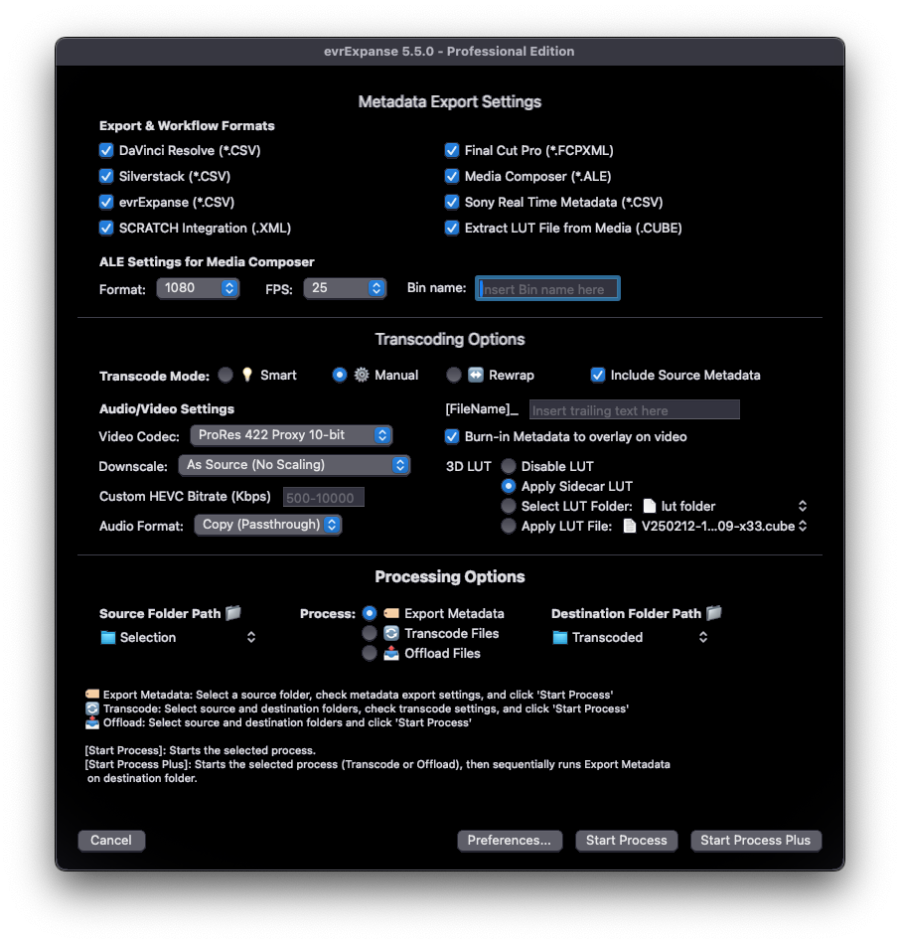Click the Custom HEVC Bitrate field

pyautogui.click(x=323, y=497)
